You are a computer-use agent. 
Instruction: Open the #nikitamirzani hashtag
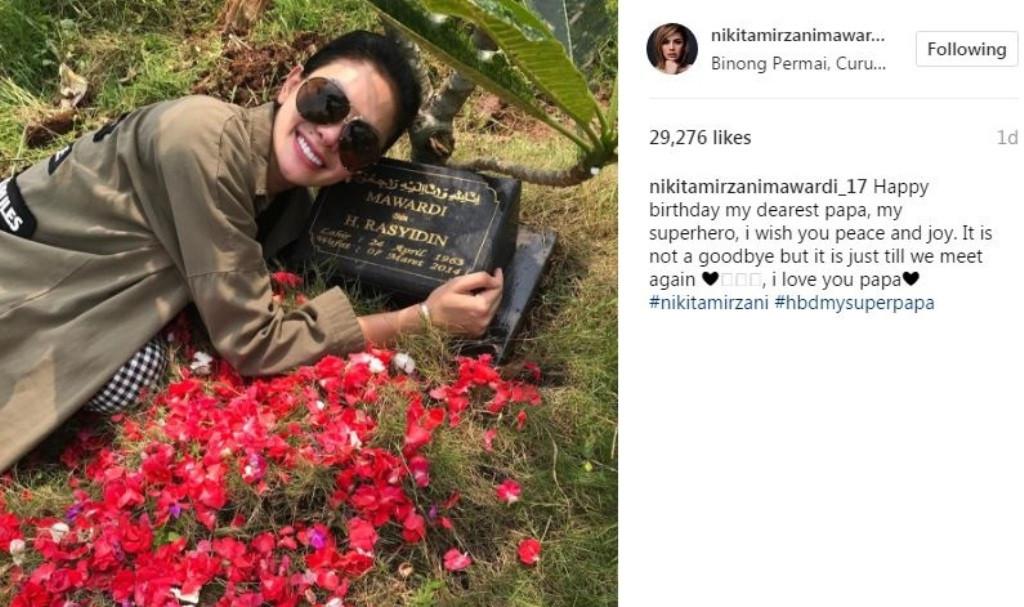pyautogui.click(x=709, y=303)
